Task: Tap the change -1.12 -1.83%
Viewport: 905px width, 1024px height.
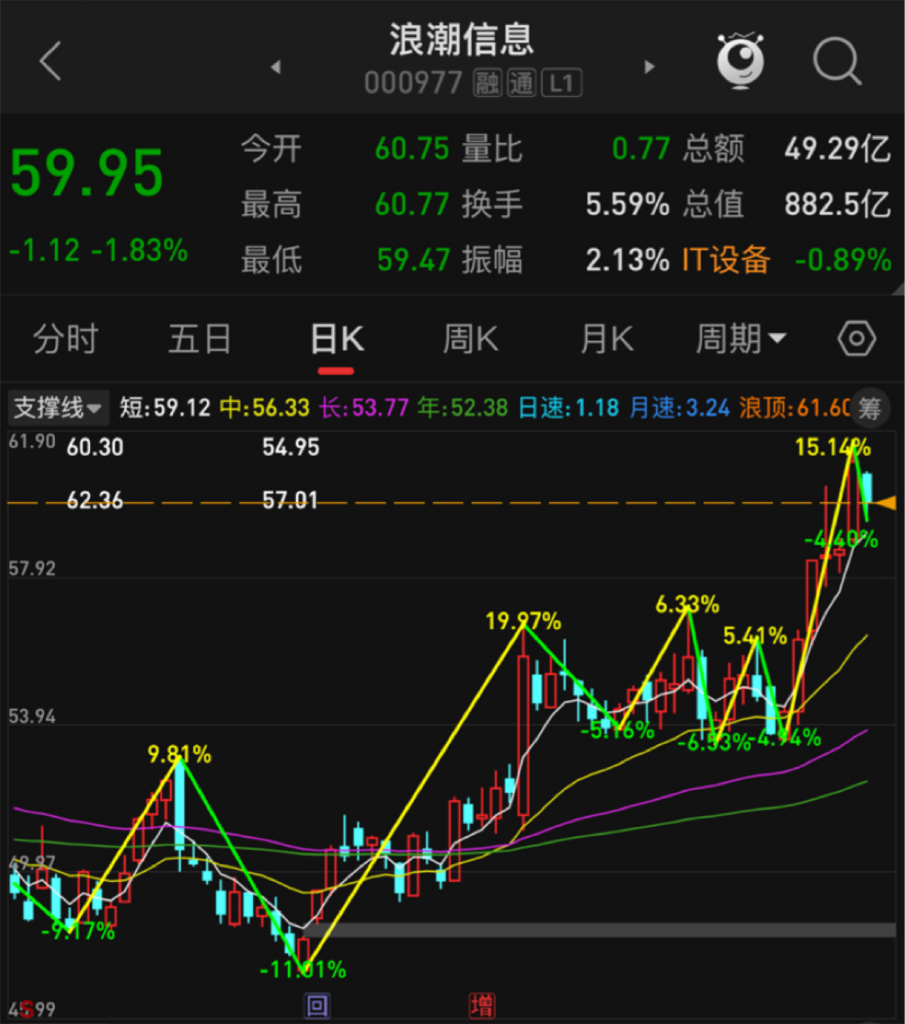Action: pyautogui.click(x=99, y=251)
